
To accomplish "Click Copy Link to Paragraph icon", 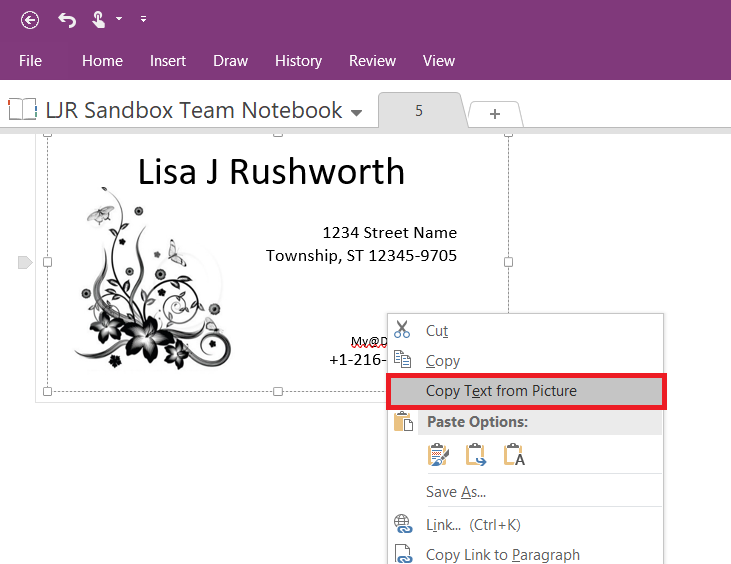I will [403, 554].
